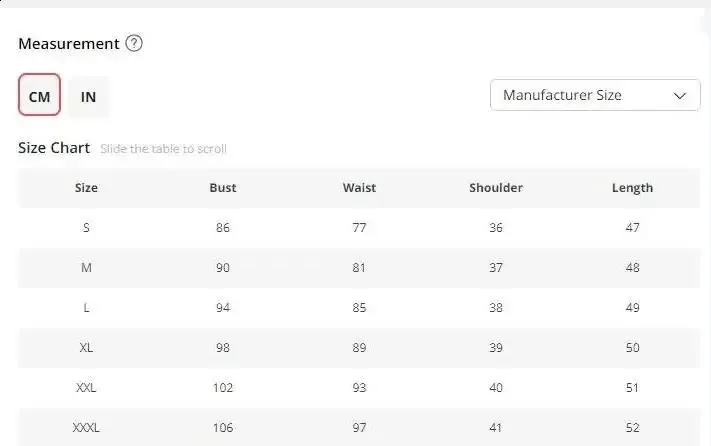
Task: Select the S size row
Action: pos(86,228)
